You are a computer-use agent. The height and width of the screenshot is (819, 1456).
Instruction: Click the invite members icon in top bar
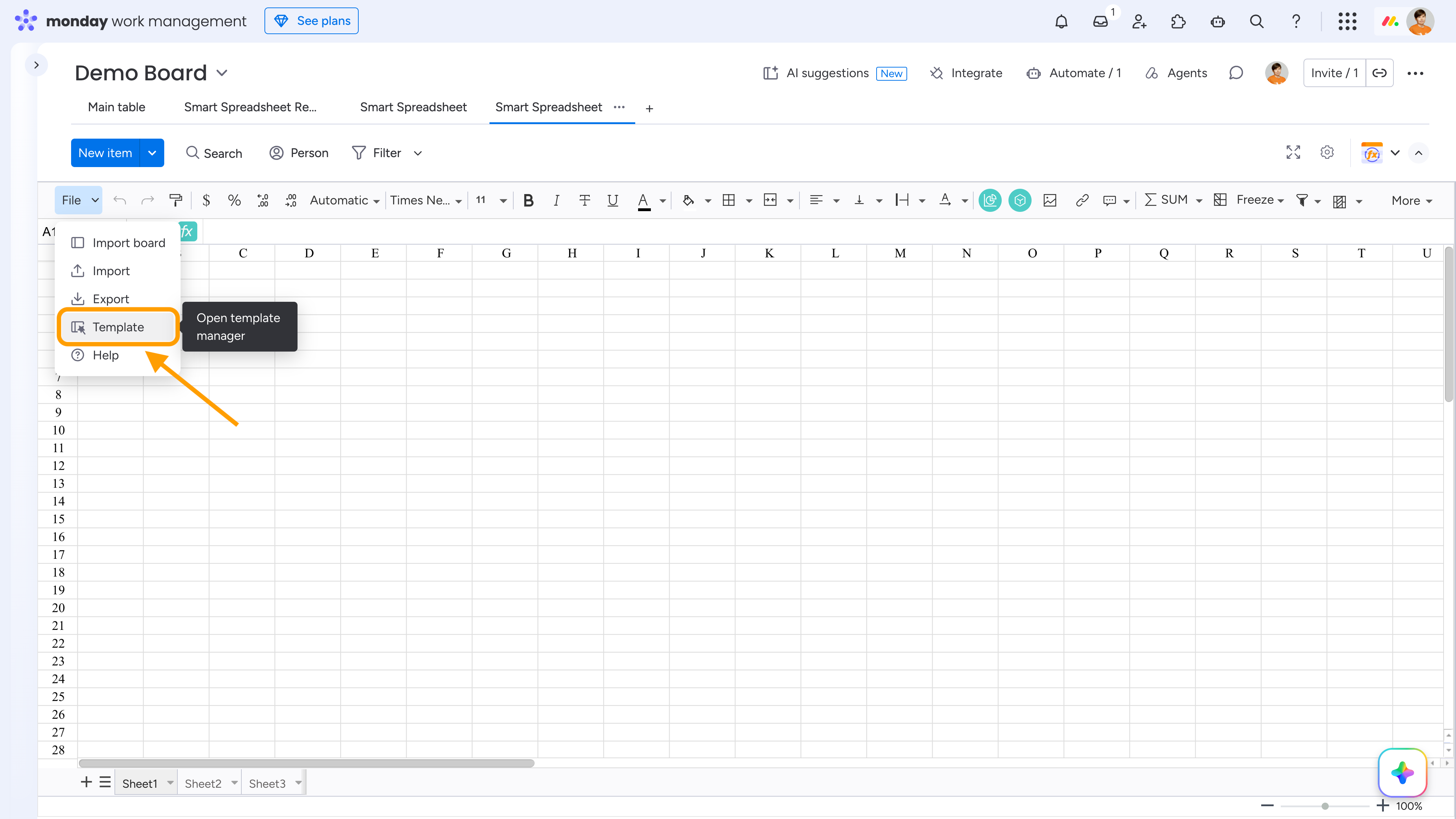[1140, 21]
